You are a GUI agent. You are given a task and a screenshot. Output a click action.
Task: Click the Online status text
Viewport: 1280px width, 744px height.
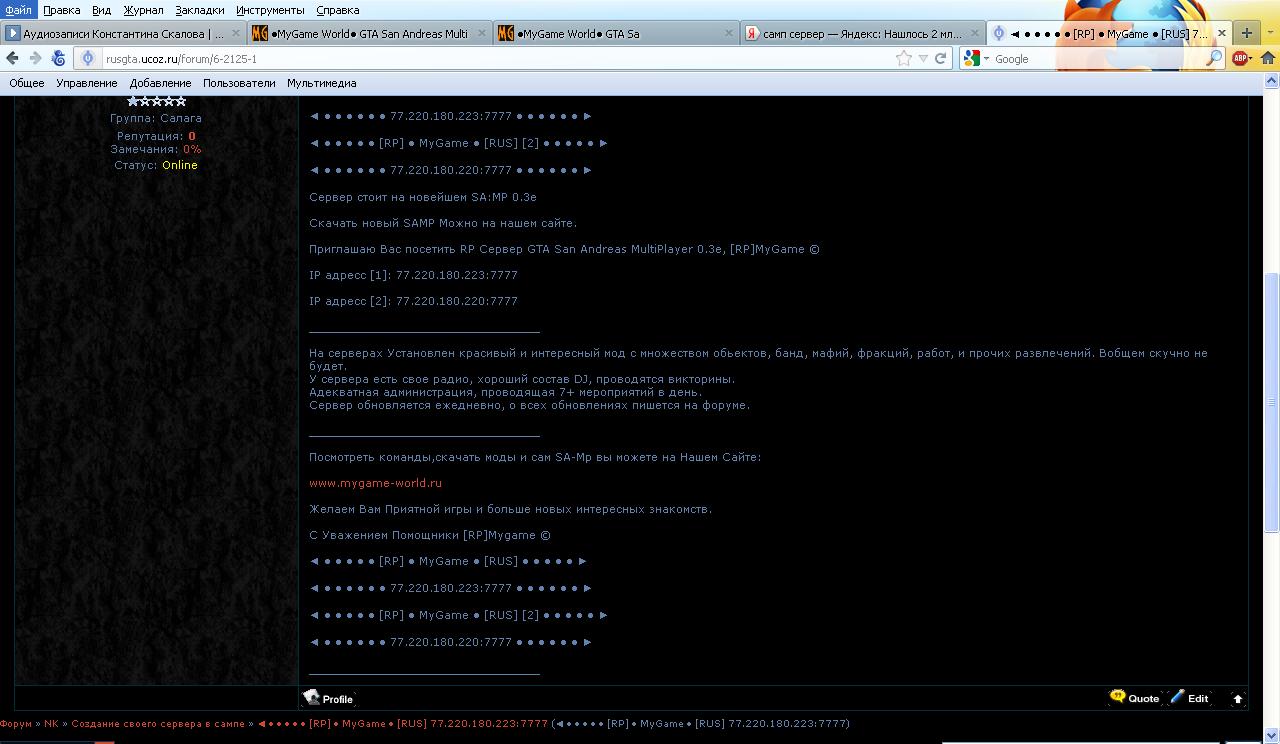pyautogui.click(x=180, y=165)
